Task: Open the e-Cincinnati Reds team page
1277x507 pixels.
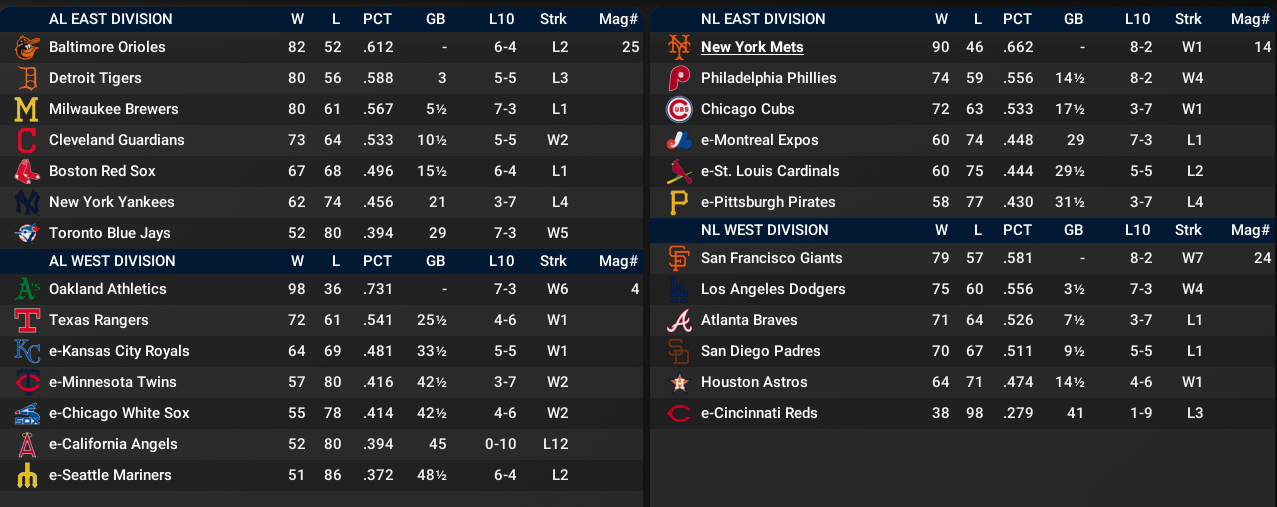Action: click(759, 413)
